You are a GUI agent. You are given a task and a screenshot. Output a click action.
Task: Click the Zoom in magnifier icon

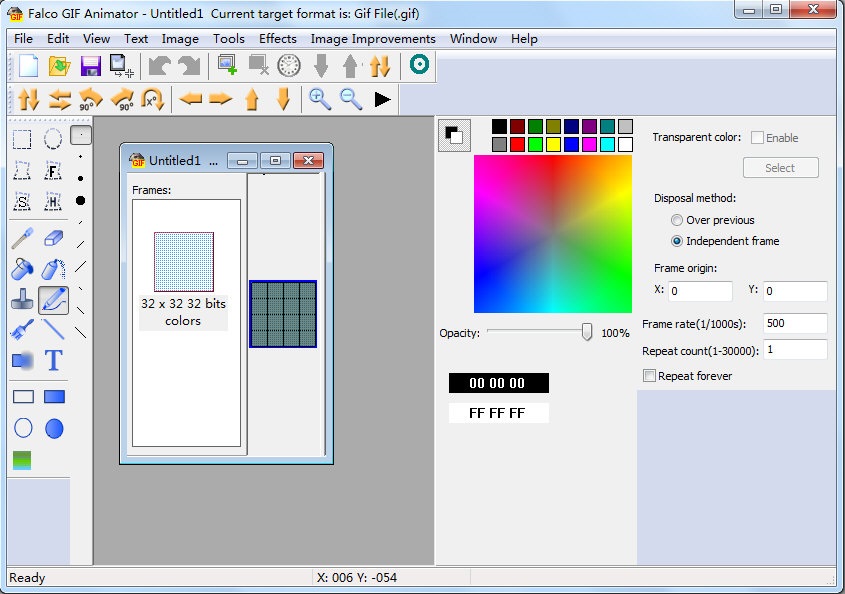point(320,98)
